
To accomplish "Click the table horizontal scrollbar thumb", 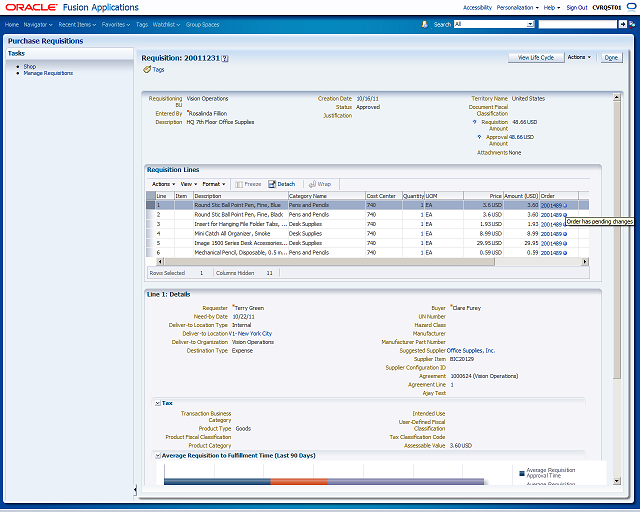I will (329, 262).
